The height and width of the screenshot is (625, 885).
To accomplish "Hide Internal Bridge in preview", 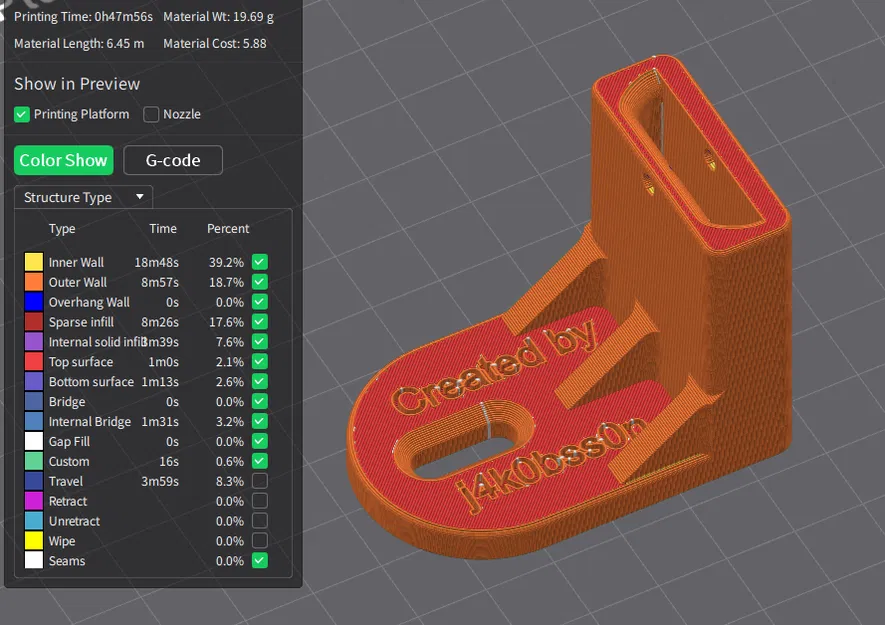I will tap(260, 421).
